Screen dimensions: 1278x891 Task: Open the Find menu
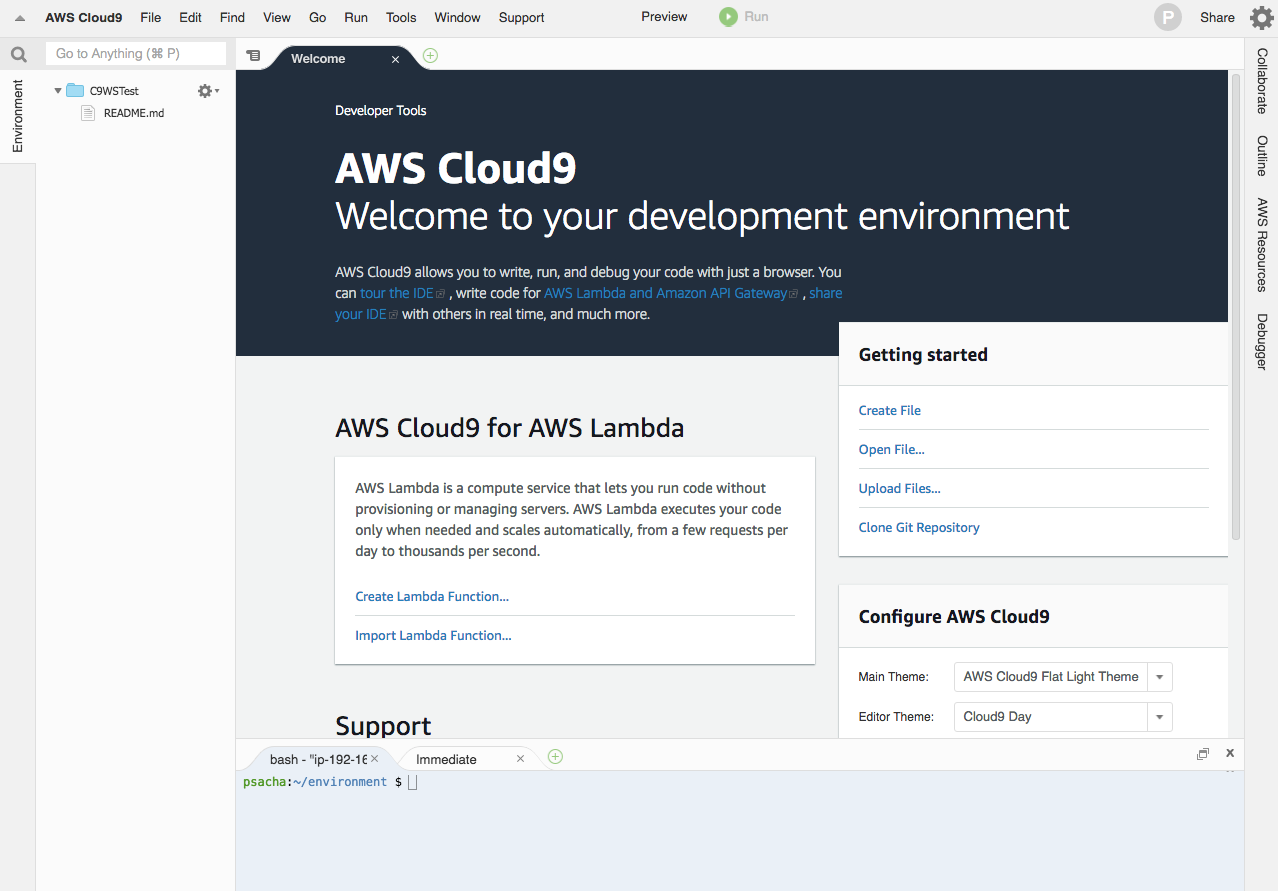(x=232, y=17)
